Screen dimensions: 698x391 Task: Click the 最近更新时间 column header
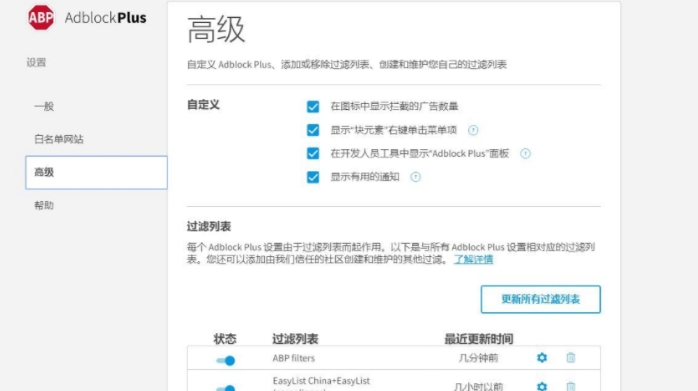(x=479, y=339)
